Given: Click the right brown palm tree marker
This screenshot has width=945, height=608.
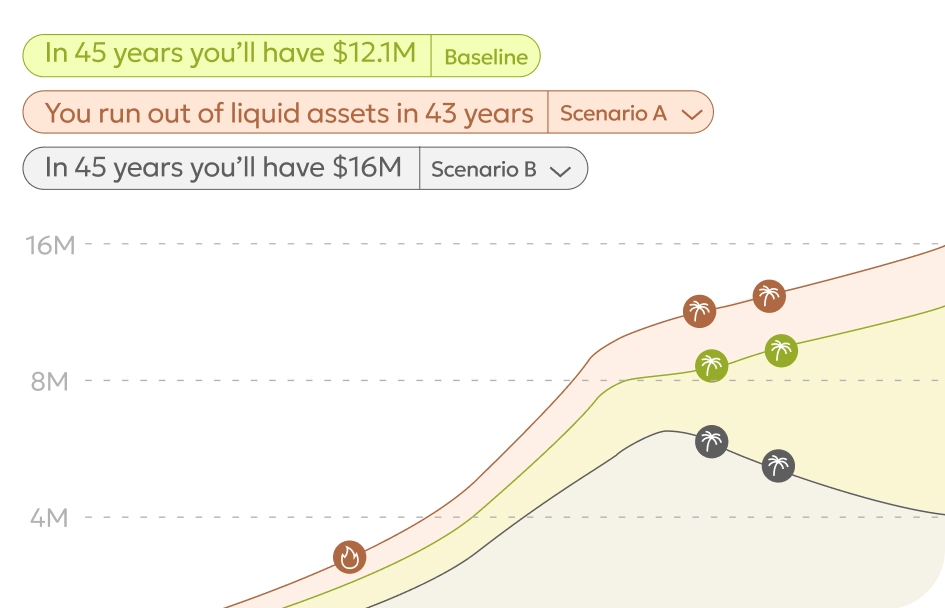Looking at the screenshot, I should pyautogui.click(x=769, y=296).
